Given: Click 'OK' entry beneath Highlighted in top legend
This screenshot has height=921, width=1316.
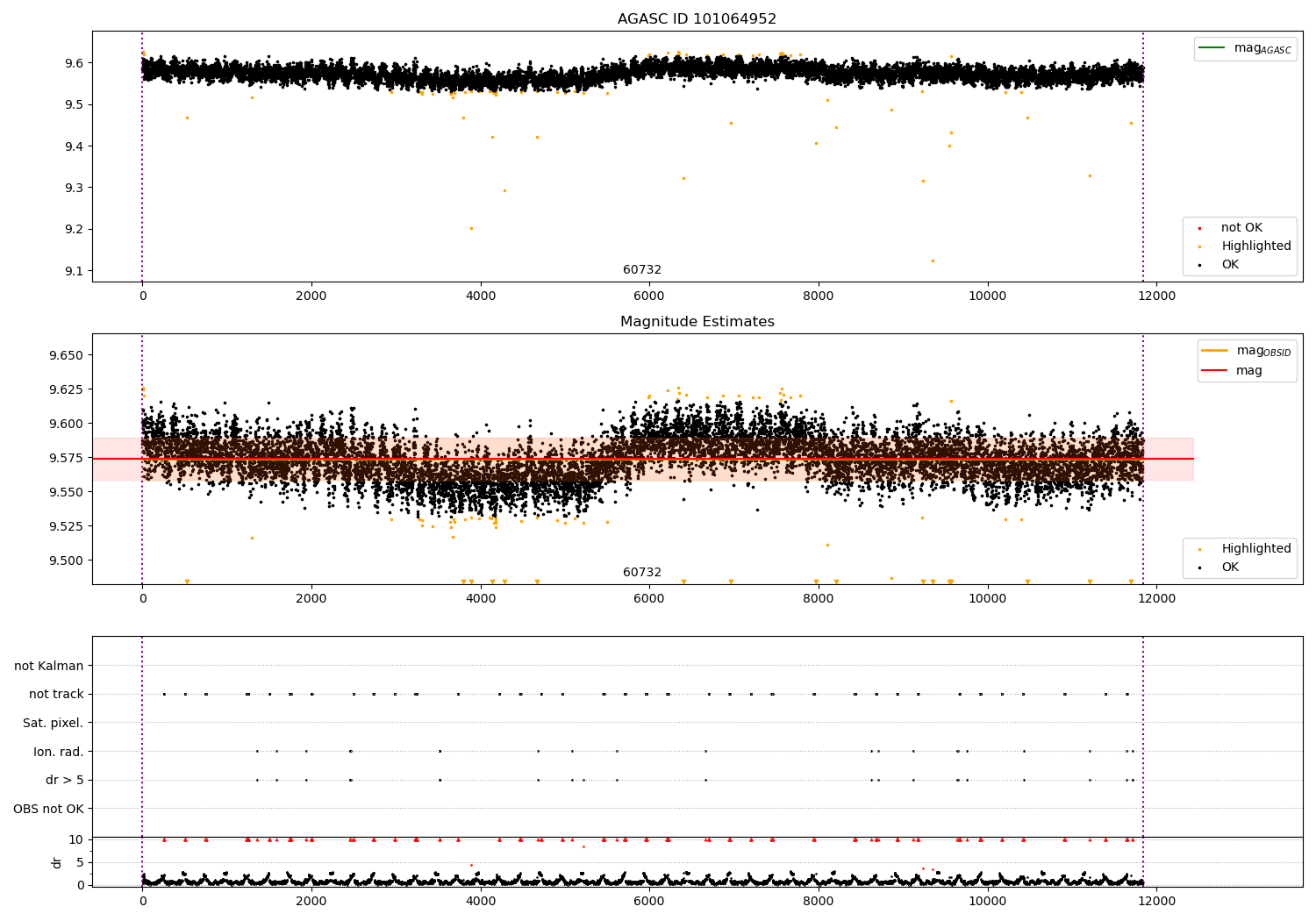Looking at the screenshot, I should [1230, 265].
